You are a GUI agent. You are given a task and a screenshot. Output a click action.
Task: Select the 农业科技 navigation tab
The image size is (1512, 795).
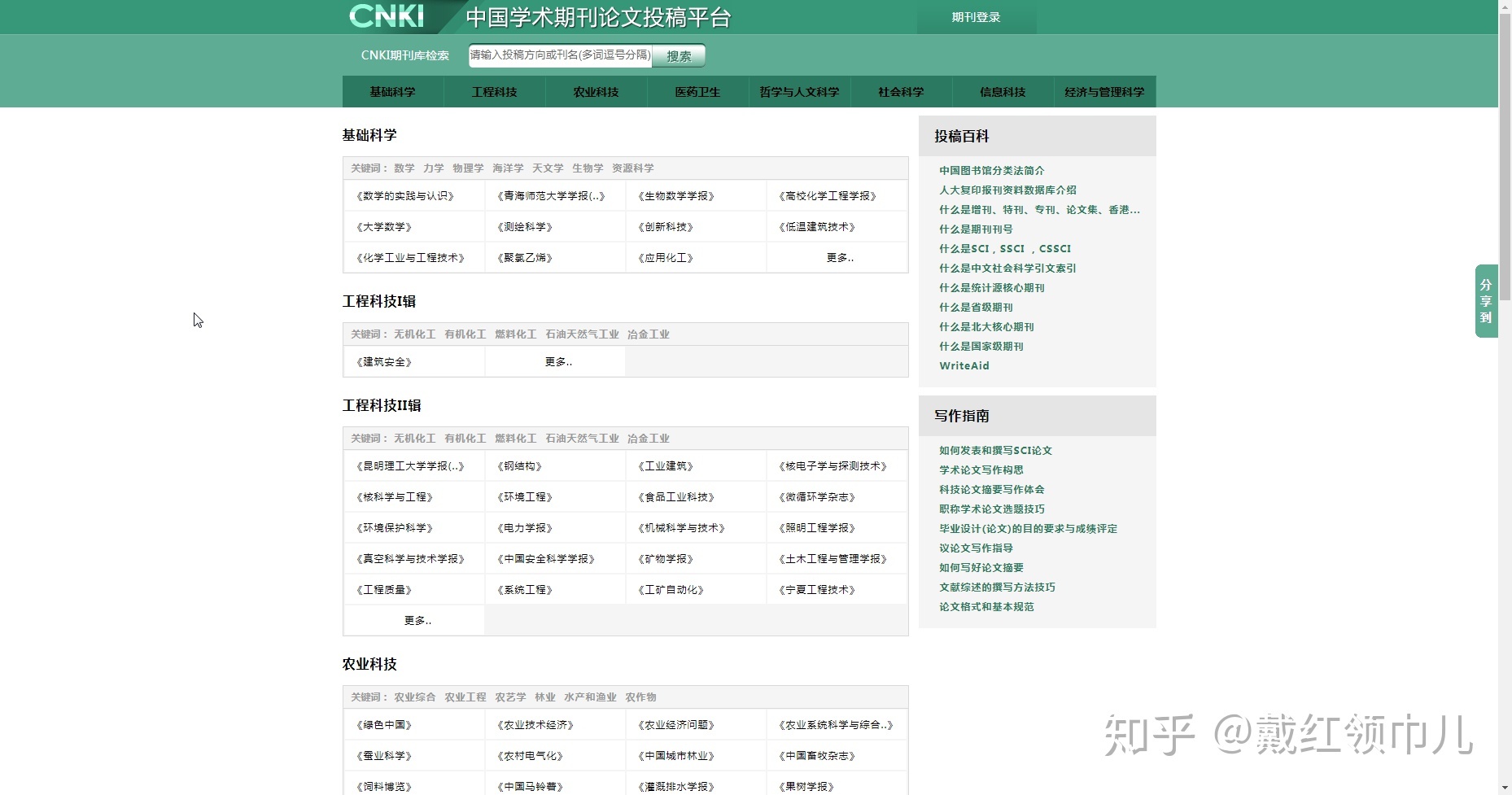[x=596, y=92]
